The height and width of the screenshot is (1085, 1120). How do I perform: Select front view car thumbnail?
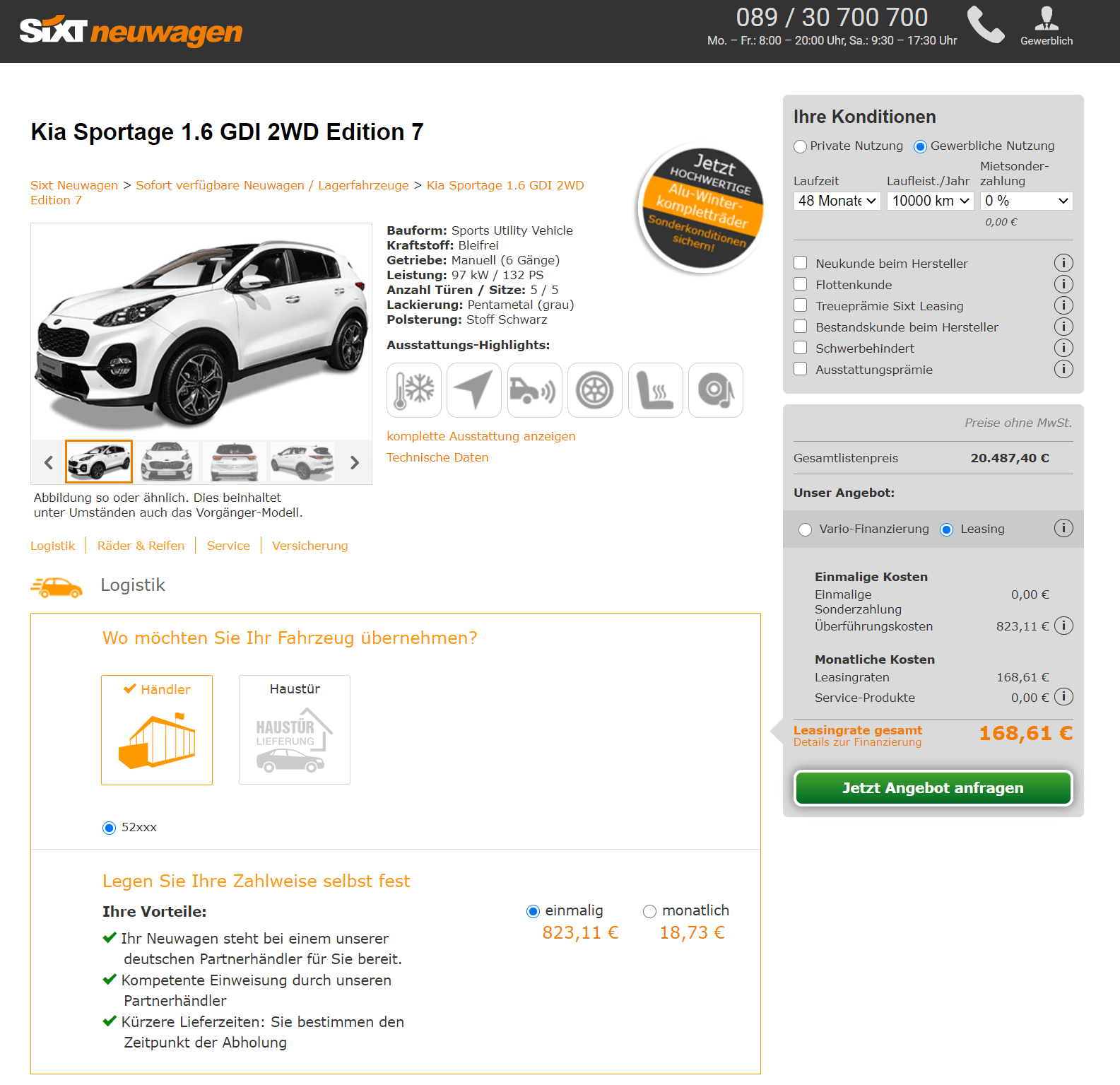167,462
